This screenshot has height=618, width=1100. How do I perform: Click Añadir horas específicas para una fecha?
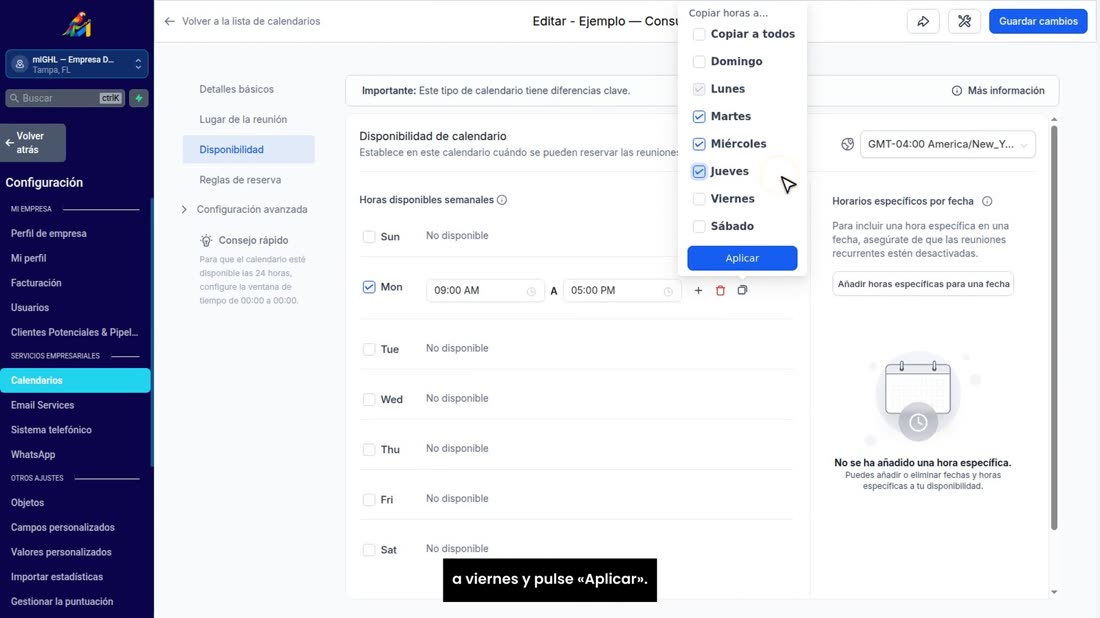[923, 284]
